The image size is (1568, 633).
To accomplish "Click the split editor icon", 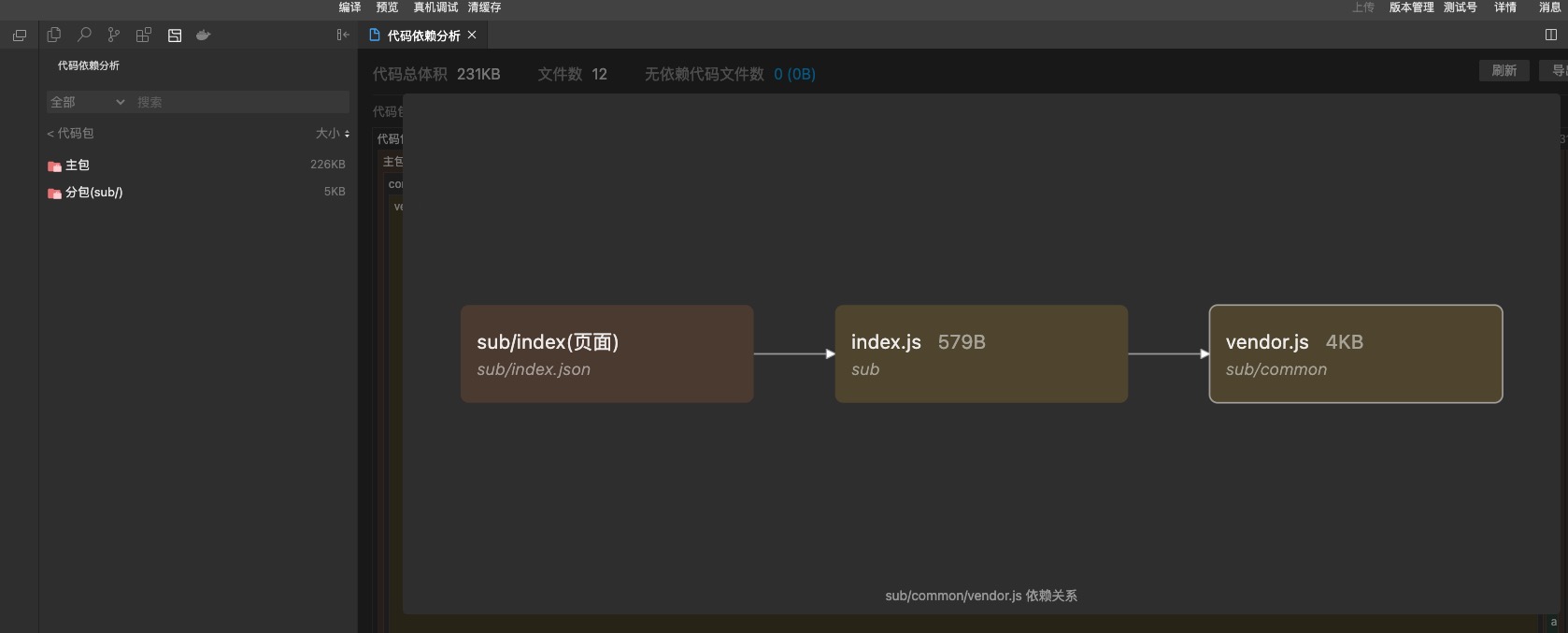I will point(1550,35).
